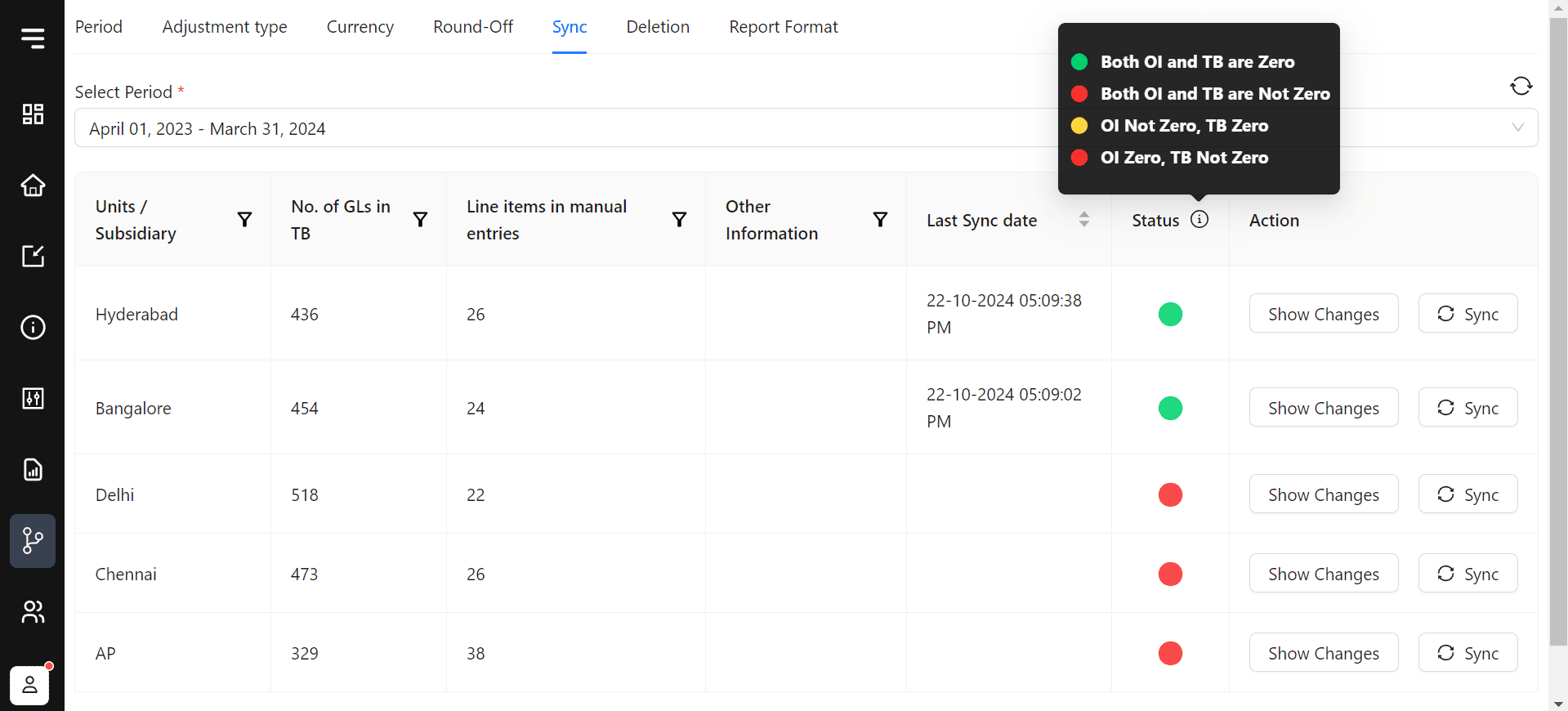Viewport: 1568px width, 711px height.
Task: Click GL count 518 for Delhi
Action: click(x=305, y=495)
